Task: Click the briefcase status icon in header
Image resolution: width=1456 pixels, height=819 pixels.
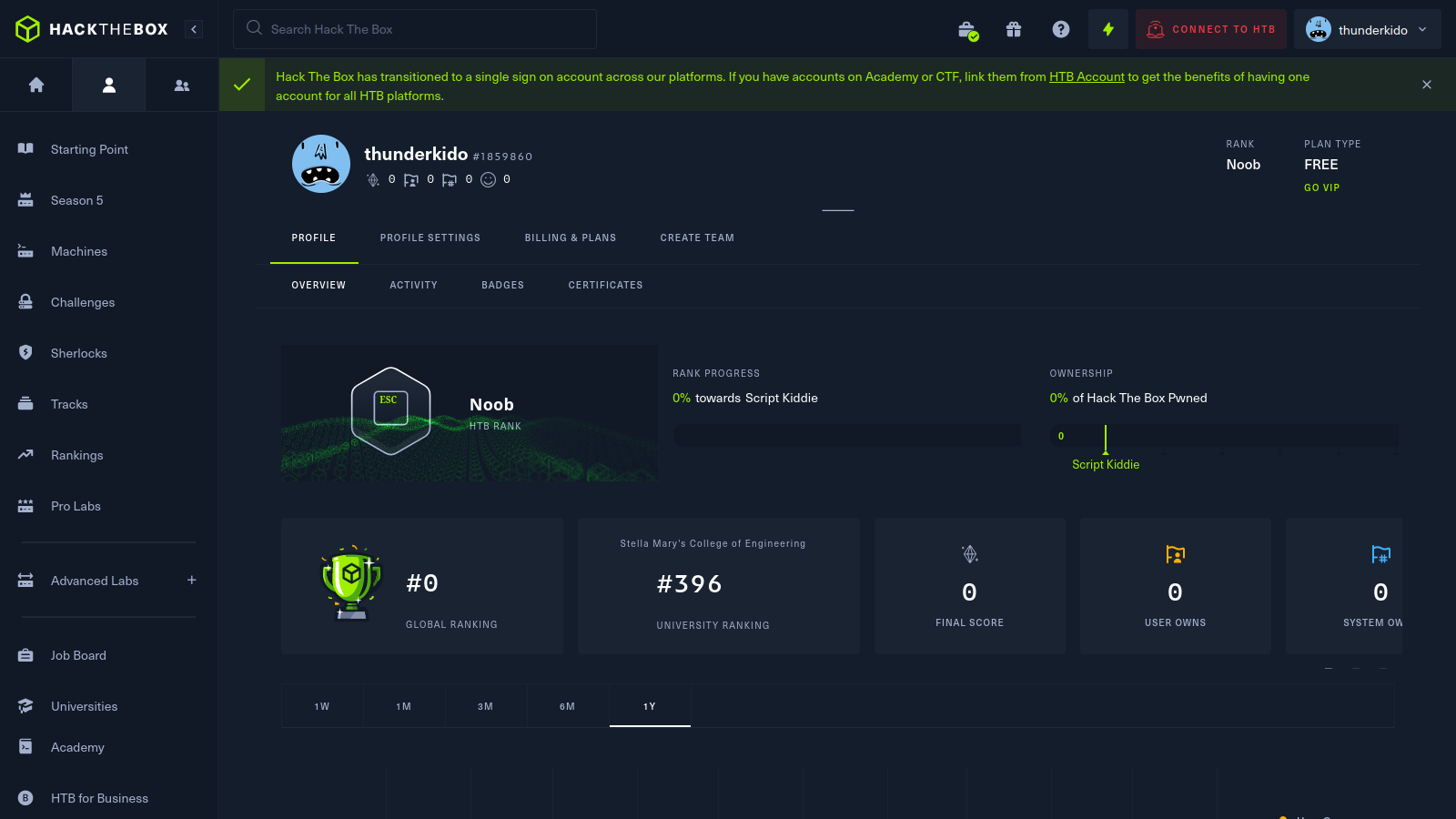Action: coord(967,30)
